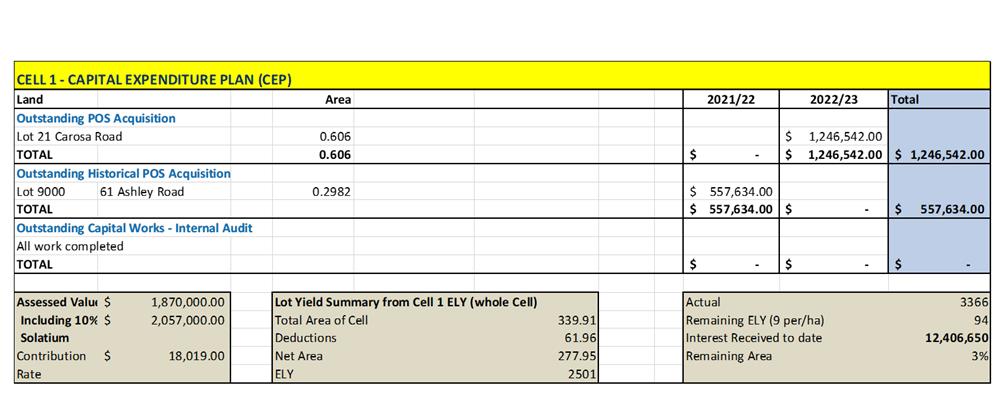Click Outstanding Historical POS Acquisition heading
The height and width of the screenshot is (397, 1004).
coord(124,174)
